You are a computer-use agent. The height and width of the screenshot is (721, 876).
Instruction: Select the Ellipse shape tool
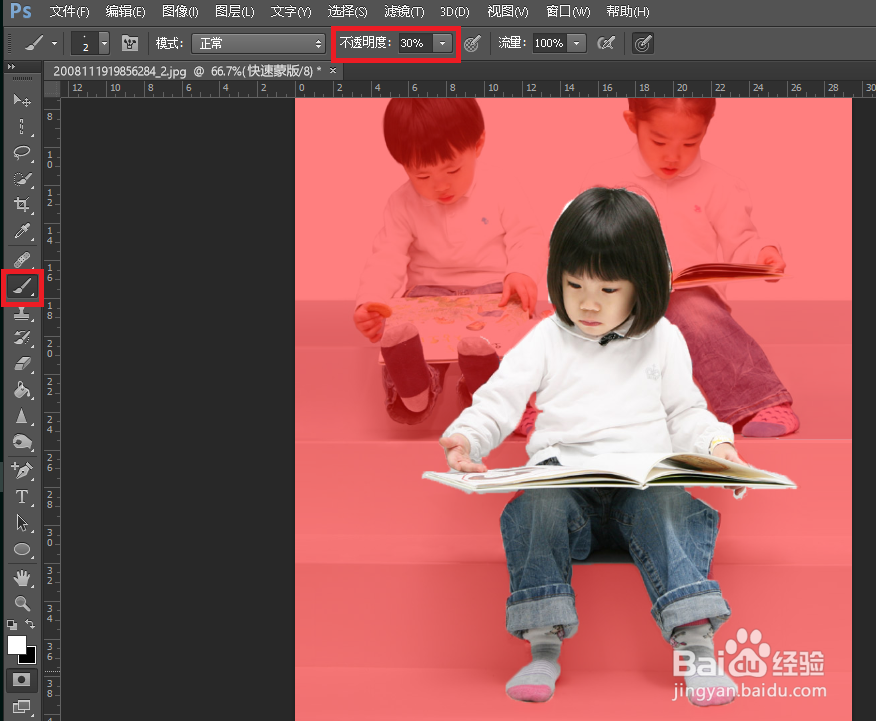(x=22, y=550)
